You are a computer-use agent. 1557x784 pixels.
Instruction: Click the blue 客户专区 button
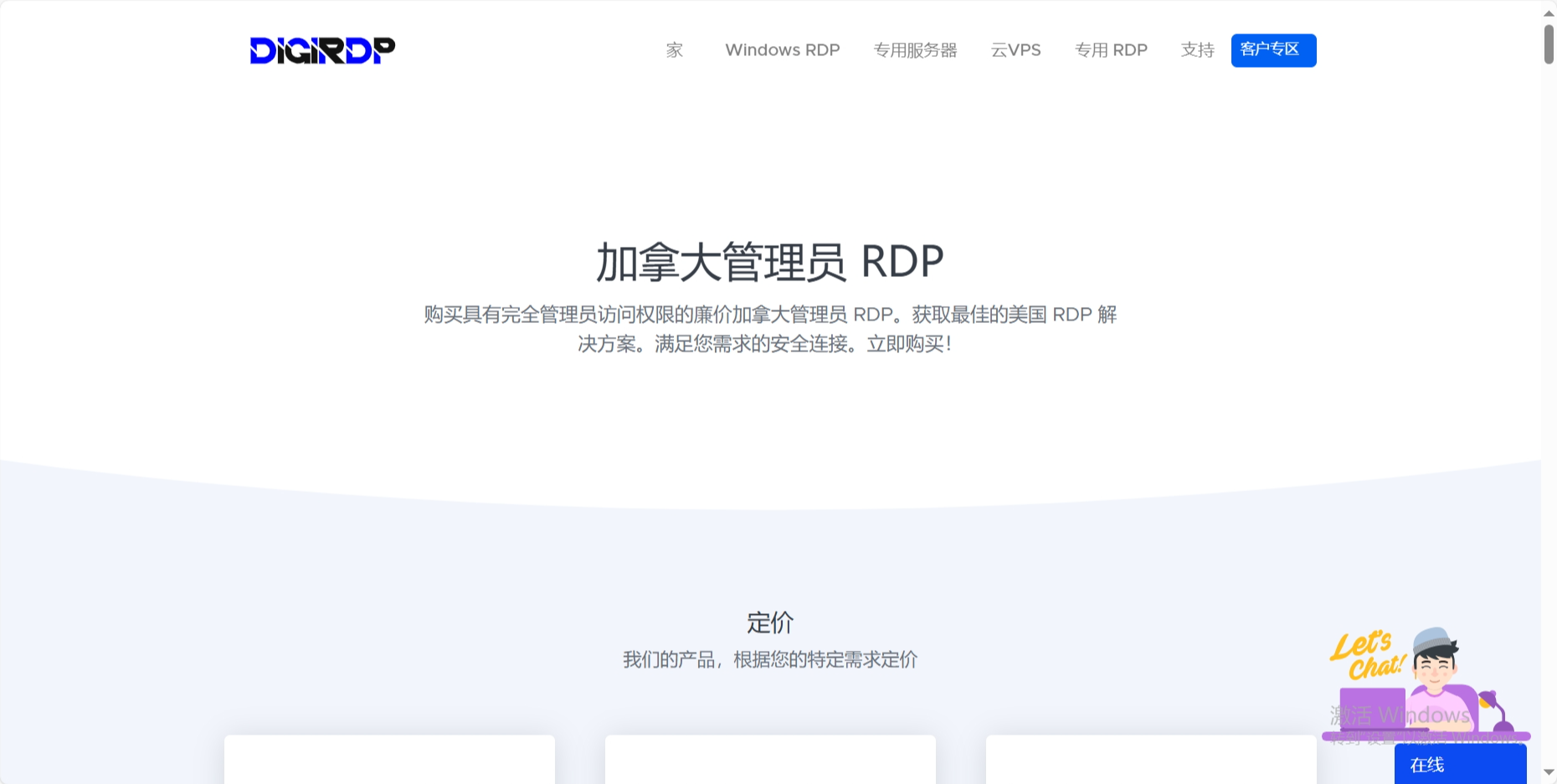(x=1272, y=50)
